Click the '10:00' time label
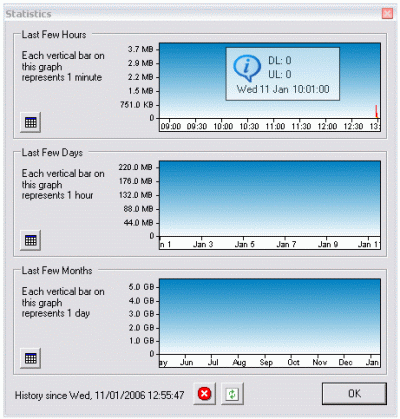 pos(223,127)
